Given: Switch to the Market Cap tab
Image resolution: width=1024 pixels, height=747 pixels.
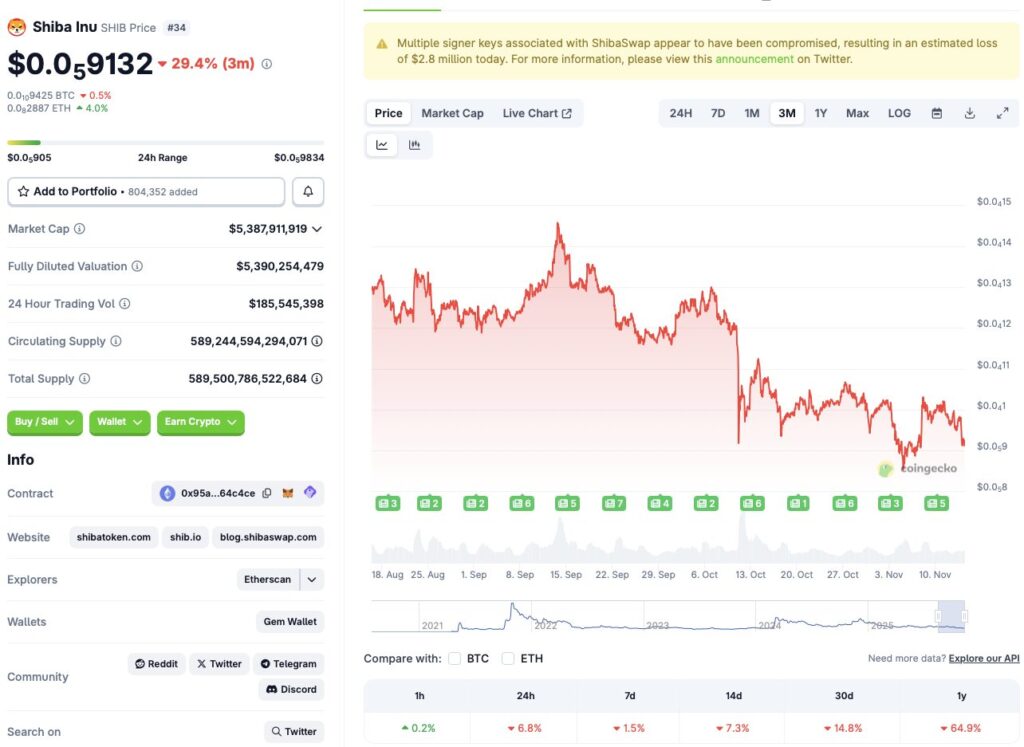Looking at the screenshot, I should (x=452, y=113).
